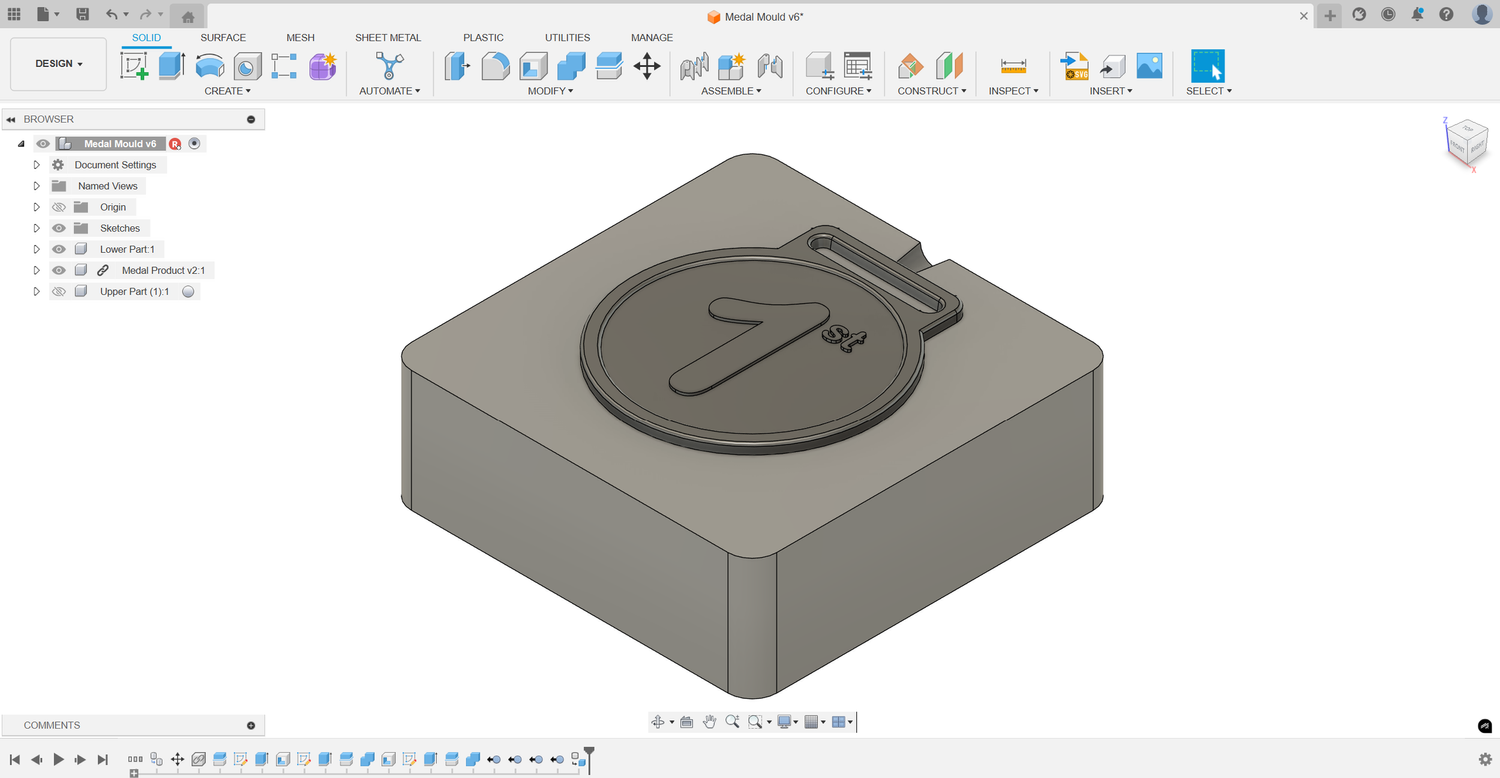1500x778 pixels.
Task: Switch to the MANAGE tab
Action: coord(652,38)
